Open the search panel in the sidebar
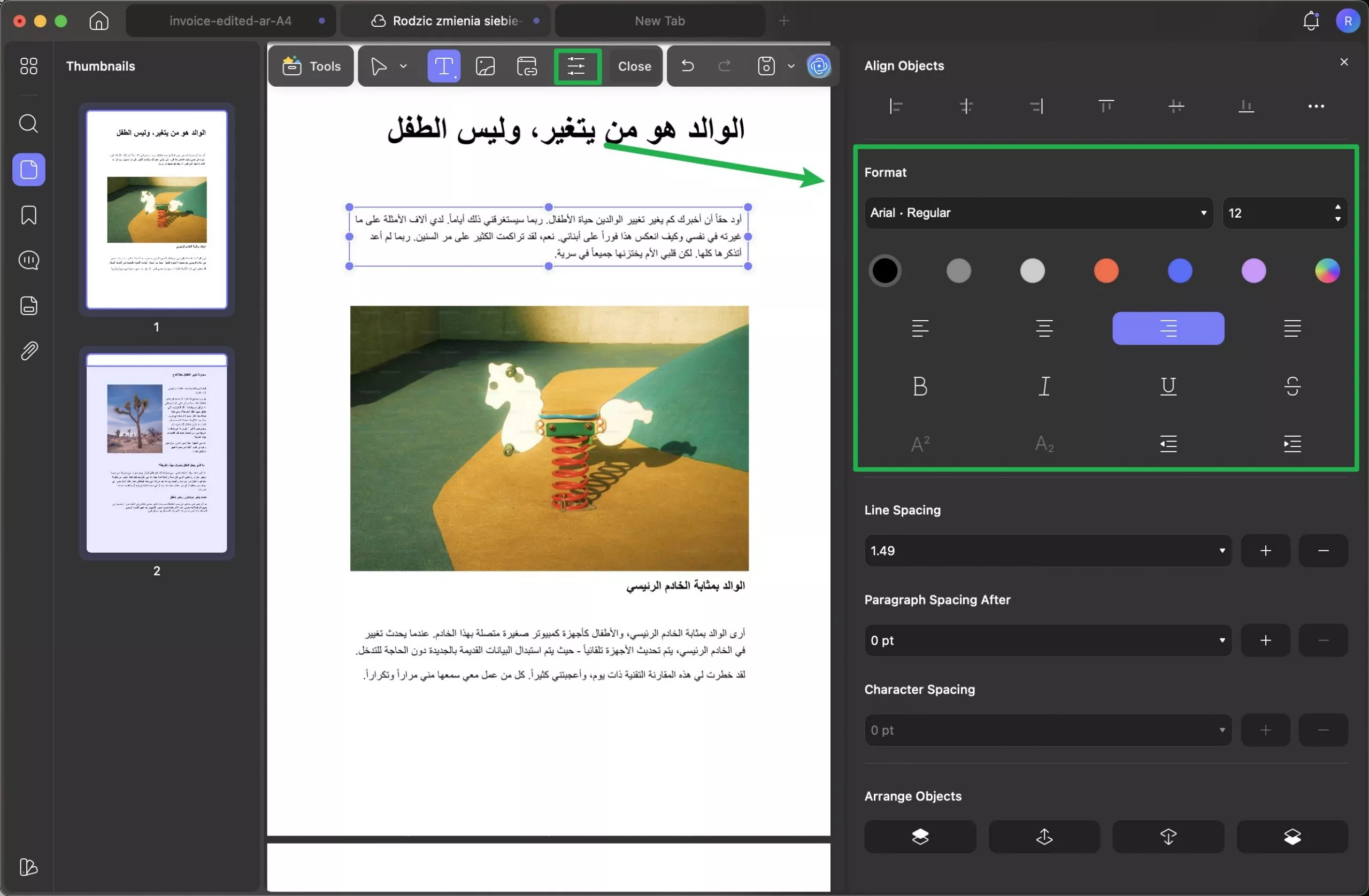This screenshot has width=1369, height=896. click(28, 123)
